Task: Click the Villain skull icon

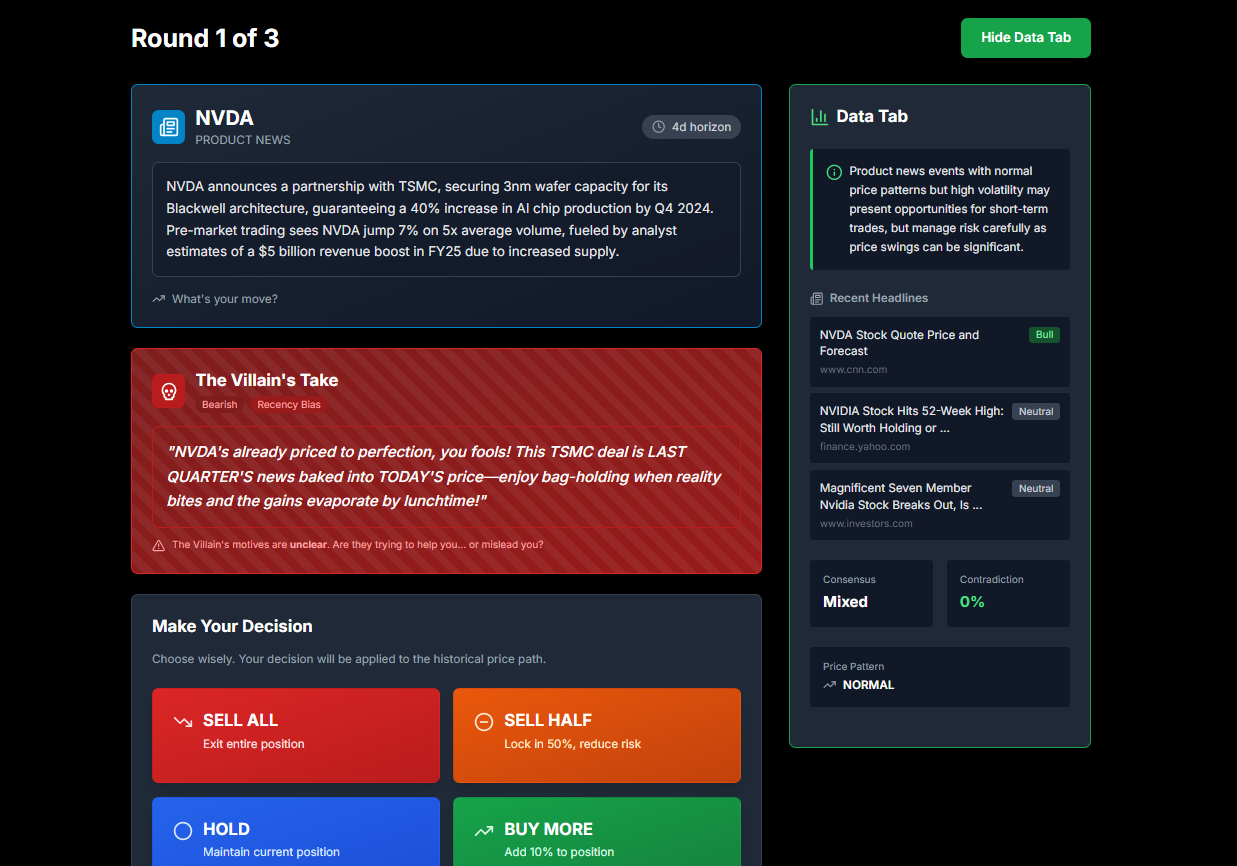Action: click(168, 391)
